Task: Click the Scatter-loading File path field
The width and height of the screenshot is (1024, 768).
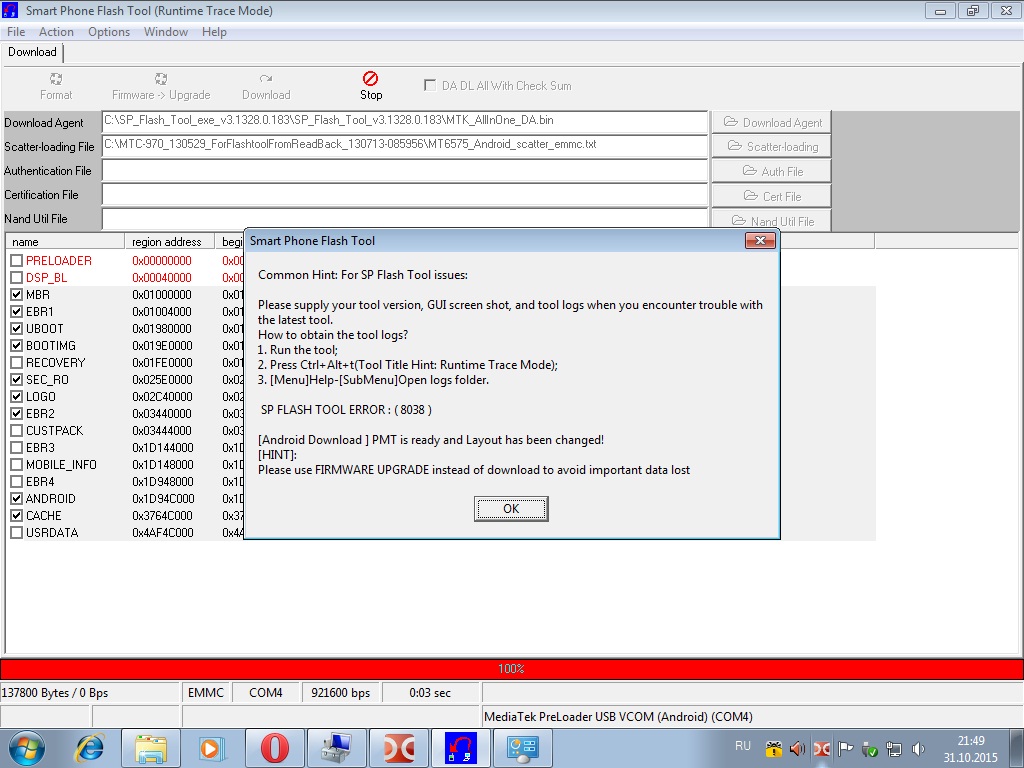Action: coord(405,146)
